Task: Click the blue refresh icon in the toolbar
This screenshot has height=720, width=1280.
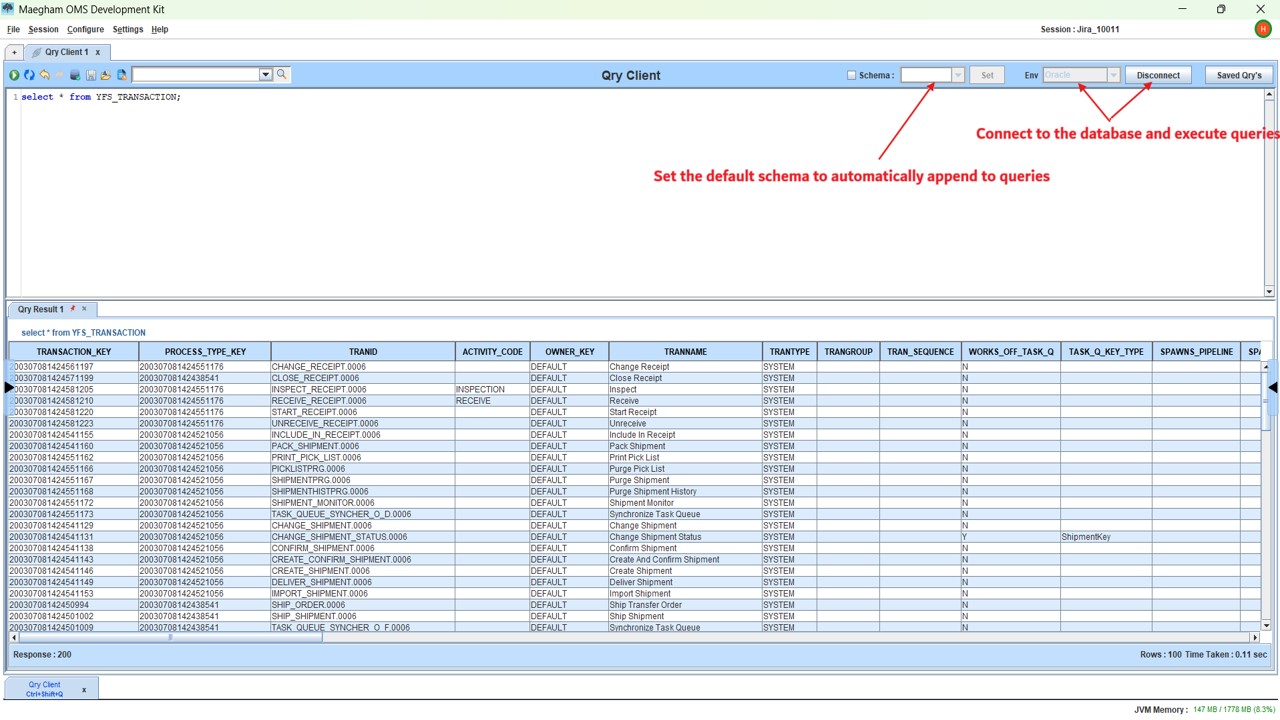Action: pyautogui.click(x=29, y=75)
